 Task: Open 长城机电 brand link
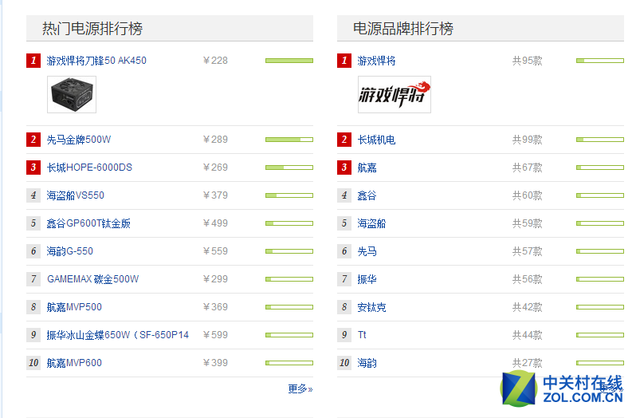[x=376, y=140]
